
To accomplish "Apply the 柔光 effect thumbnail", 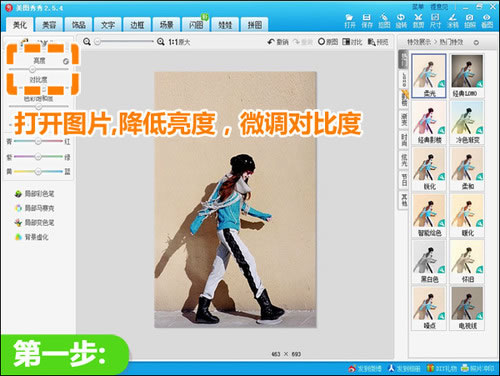I will [429, 76].
